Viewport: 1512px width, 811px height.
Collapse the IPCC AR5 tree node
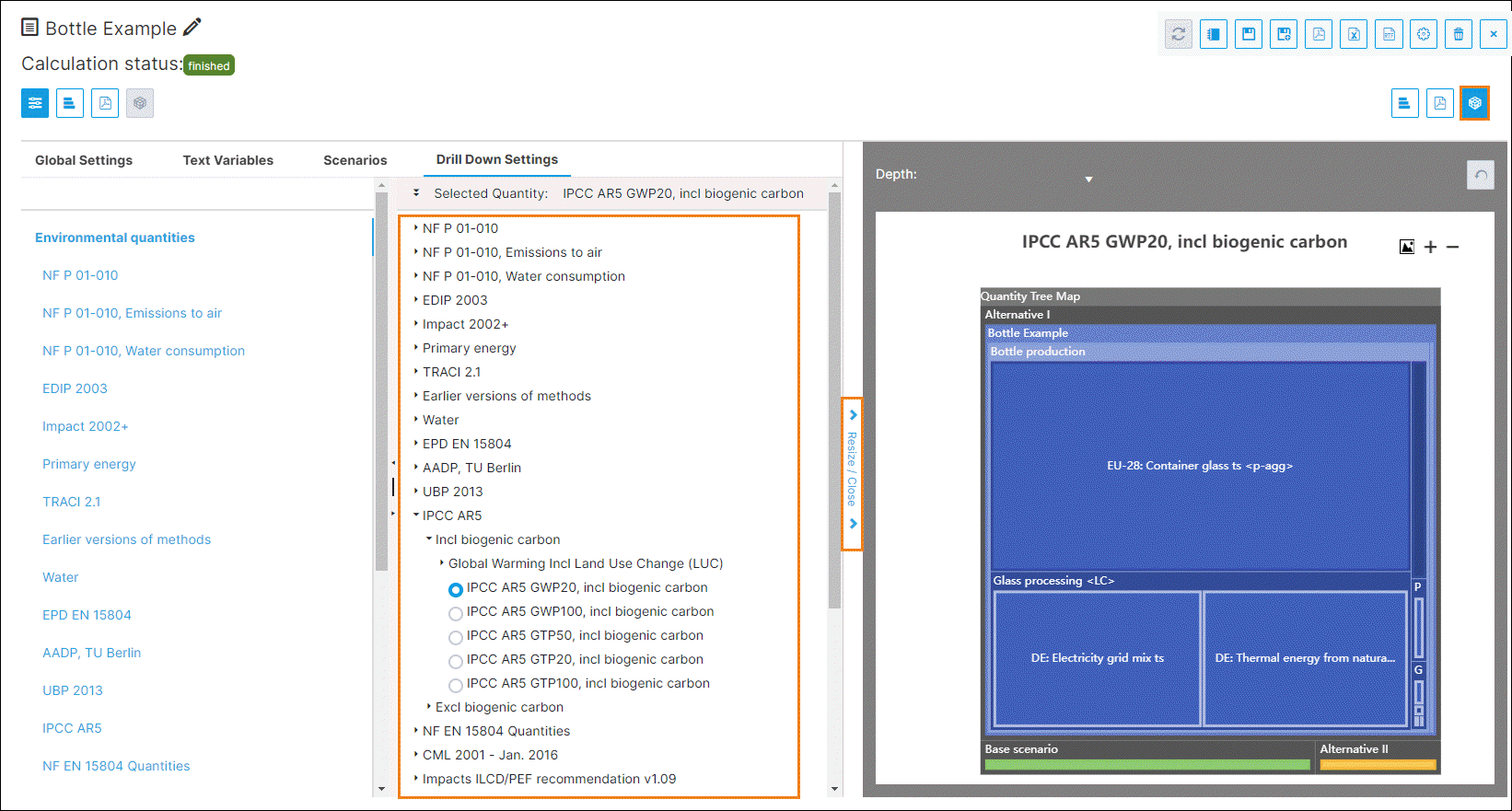(x=416, y=516)
